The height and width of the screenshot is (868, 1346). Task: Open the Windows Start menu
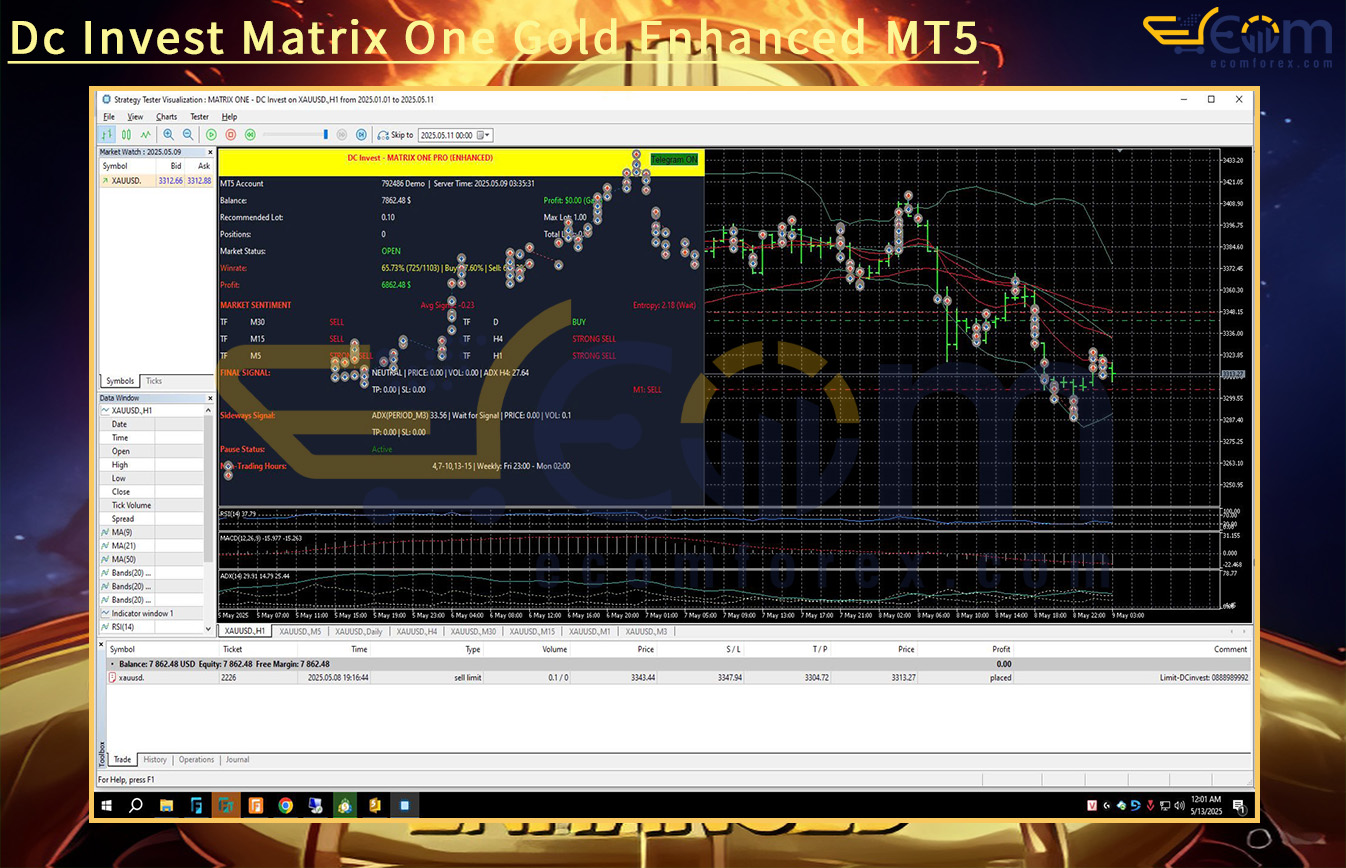coord(106,805)
